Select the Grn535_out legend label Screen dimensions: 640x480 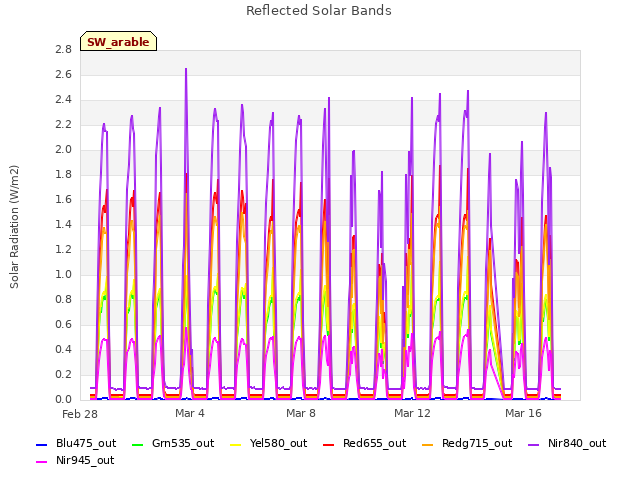(183, 444)
